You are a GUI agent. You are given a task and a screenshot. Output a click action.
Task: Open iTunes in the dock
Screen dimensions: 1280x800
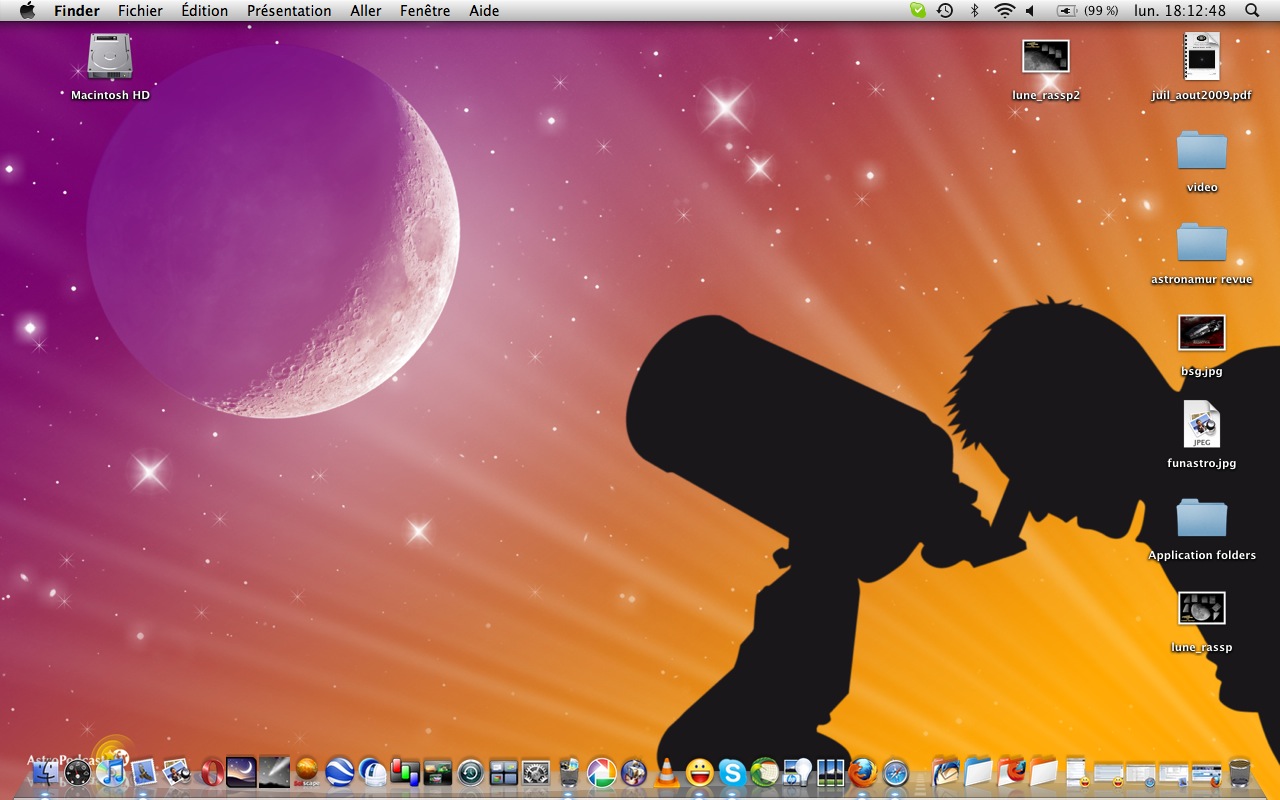[x=111, y=772]
